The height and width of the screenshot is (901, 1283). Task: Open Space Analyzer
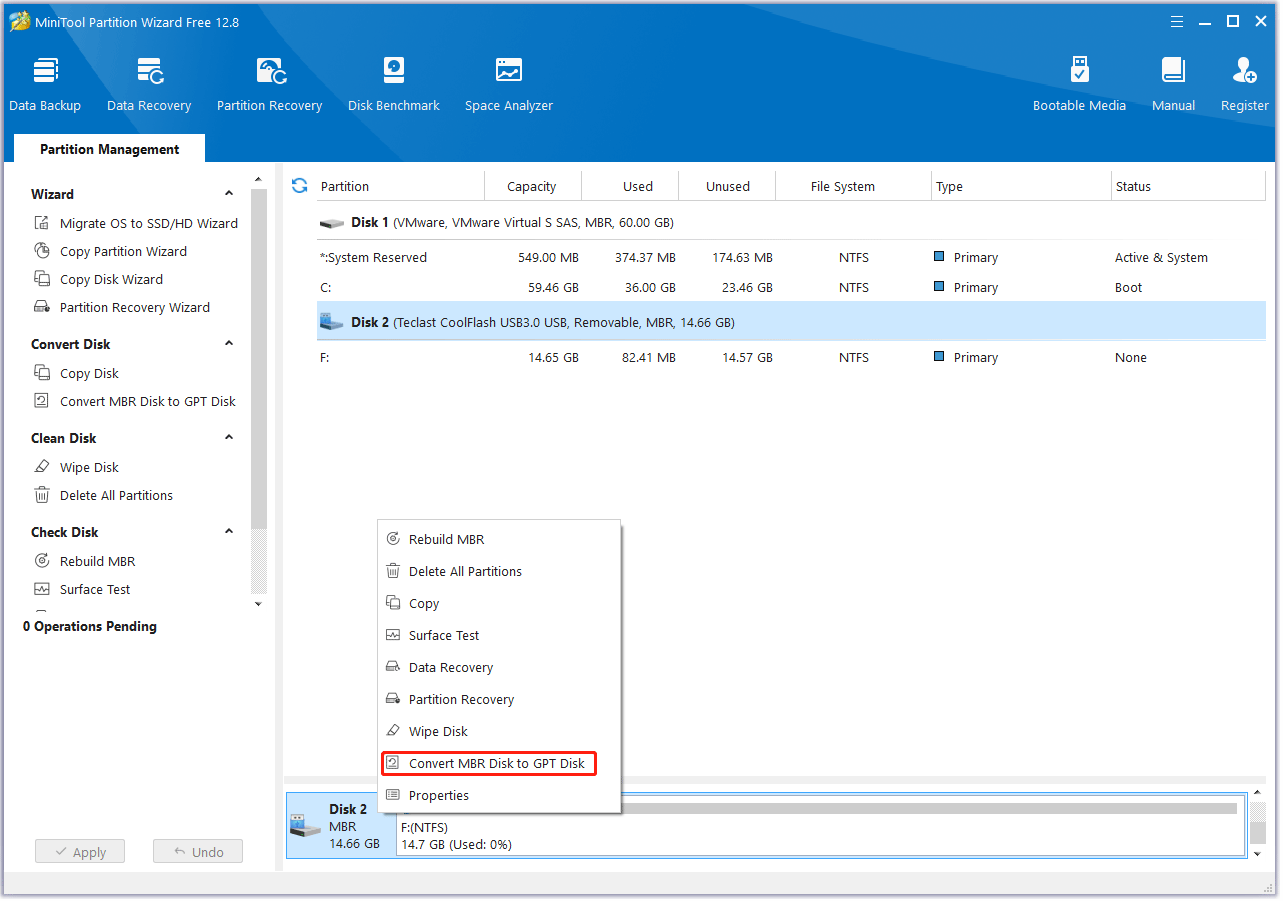pos(509,85)
